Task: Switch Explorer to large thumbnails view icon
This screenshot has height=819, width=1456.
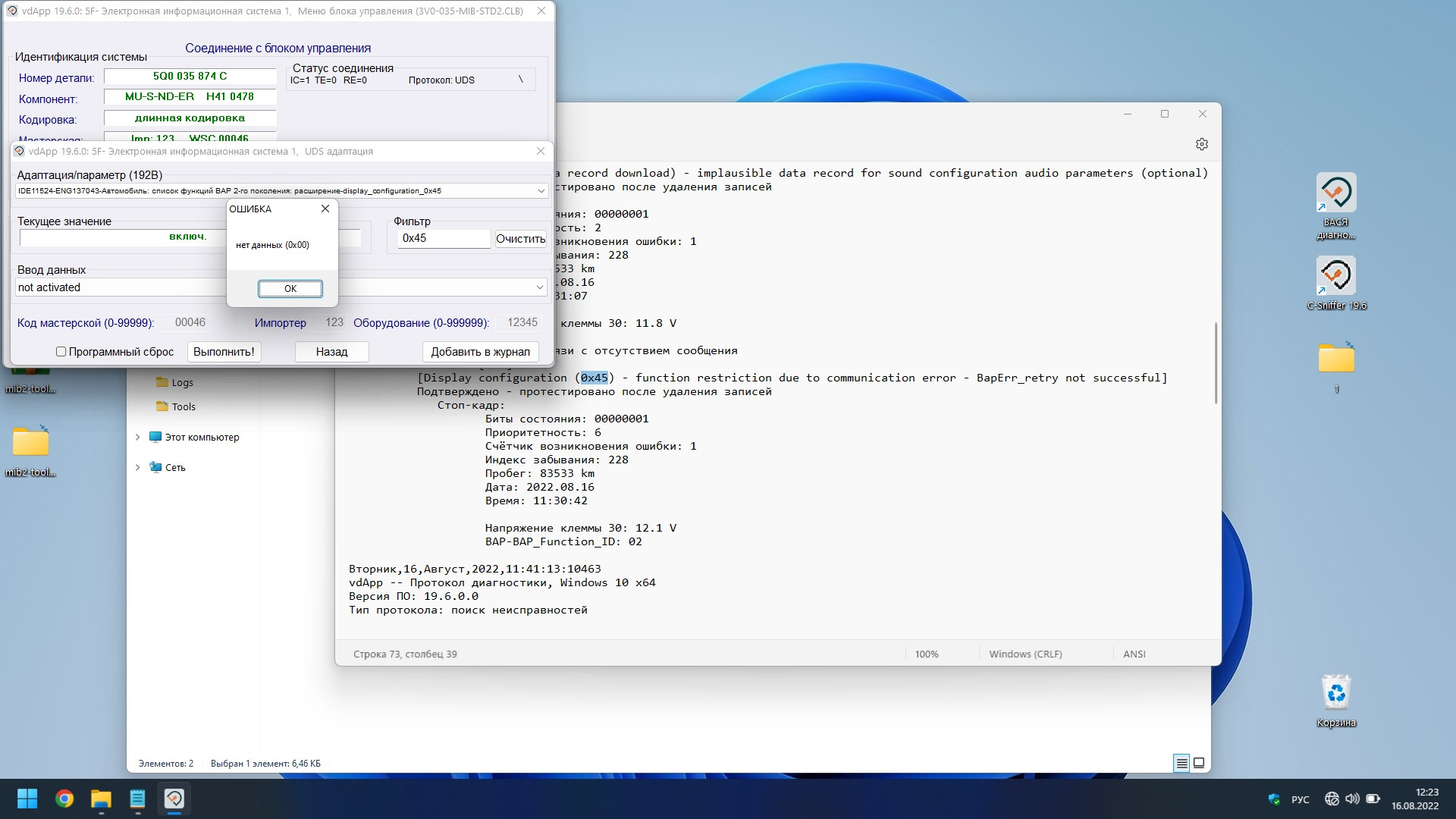Action: tap(1199, 763)
